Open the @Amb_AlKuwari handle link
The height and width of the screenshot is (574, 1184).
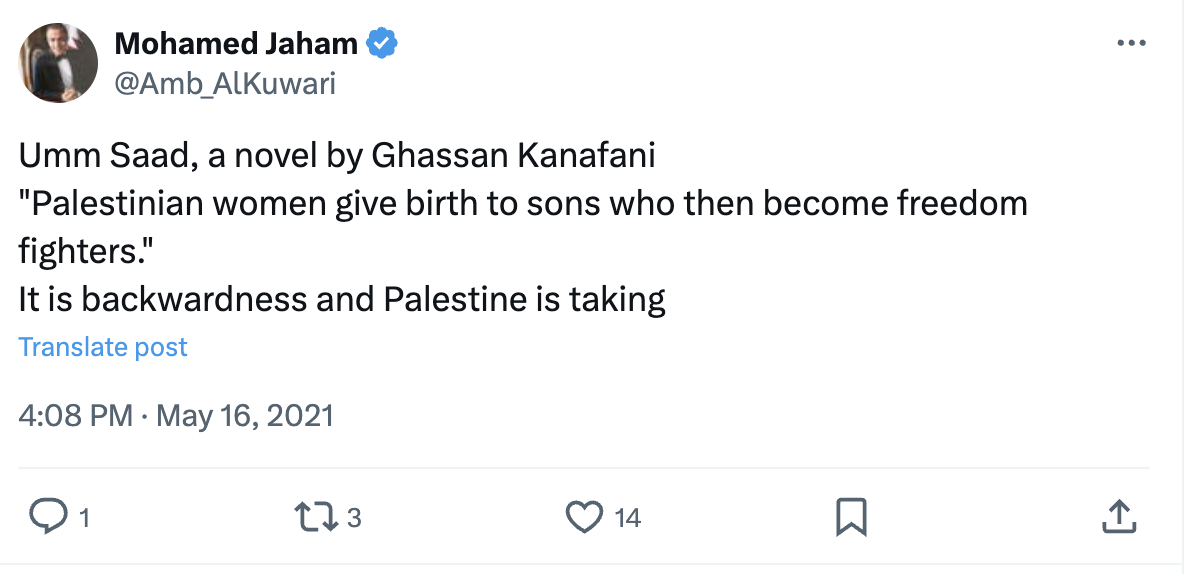225,84
